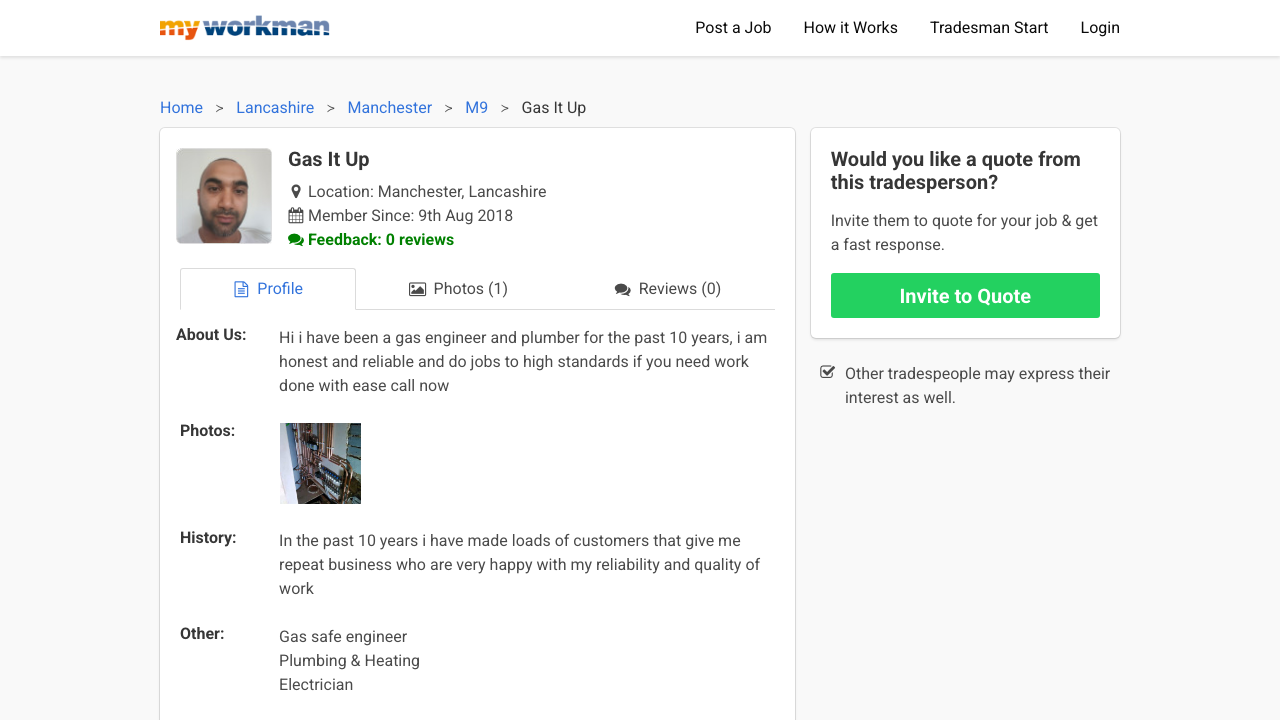Open Post a Job page
1280x720 pixels.
pos(733,28)
